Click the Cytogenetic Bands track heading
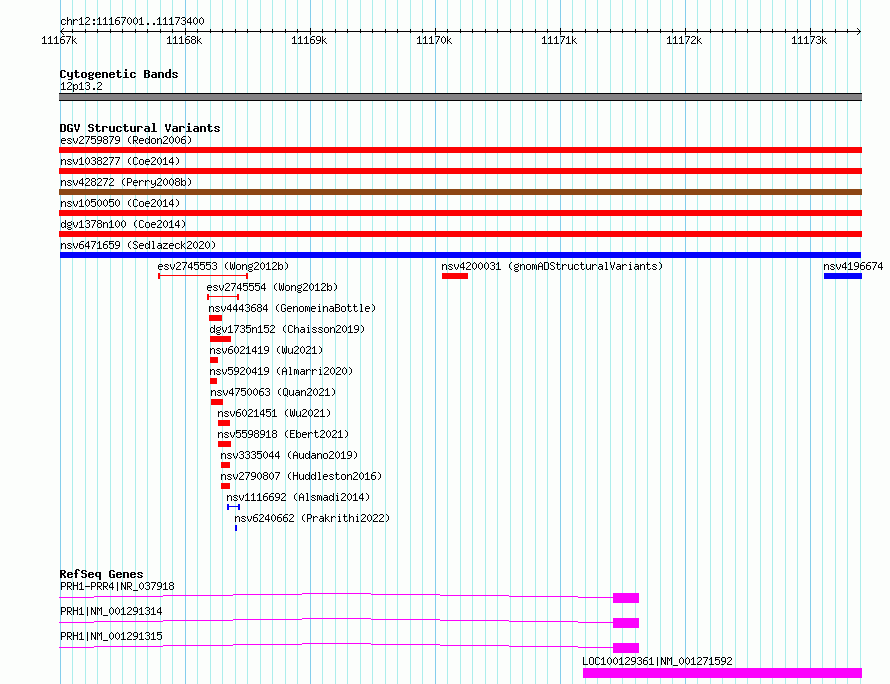The width and height of the screenshot is (890, 684). click(119, 74)
